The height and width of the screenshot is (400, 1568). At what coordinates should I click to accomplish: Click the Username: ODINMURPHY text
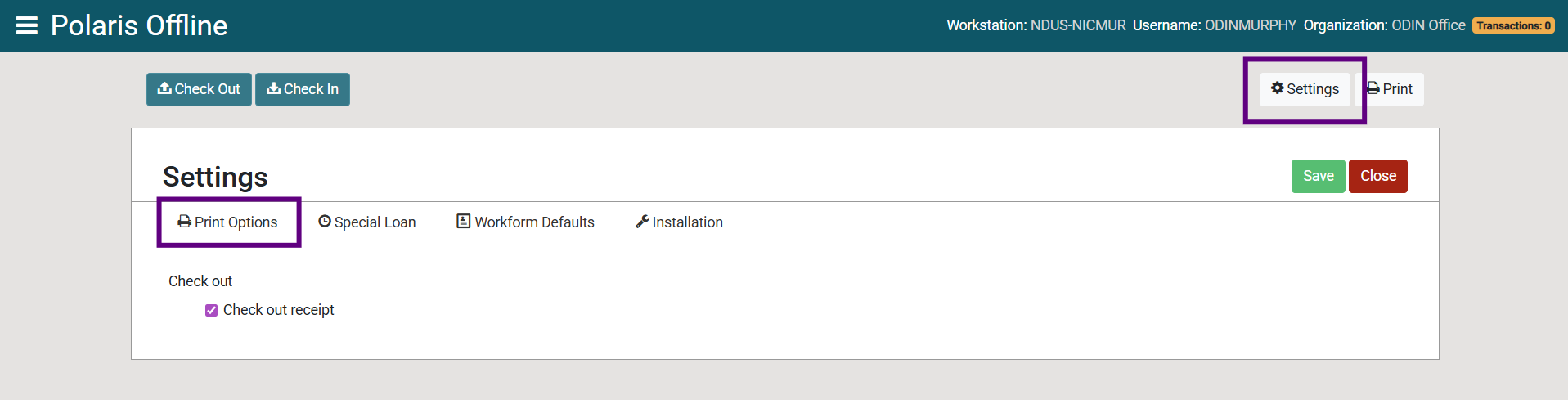(x=1215, y=25)
